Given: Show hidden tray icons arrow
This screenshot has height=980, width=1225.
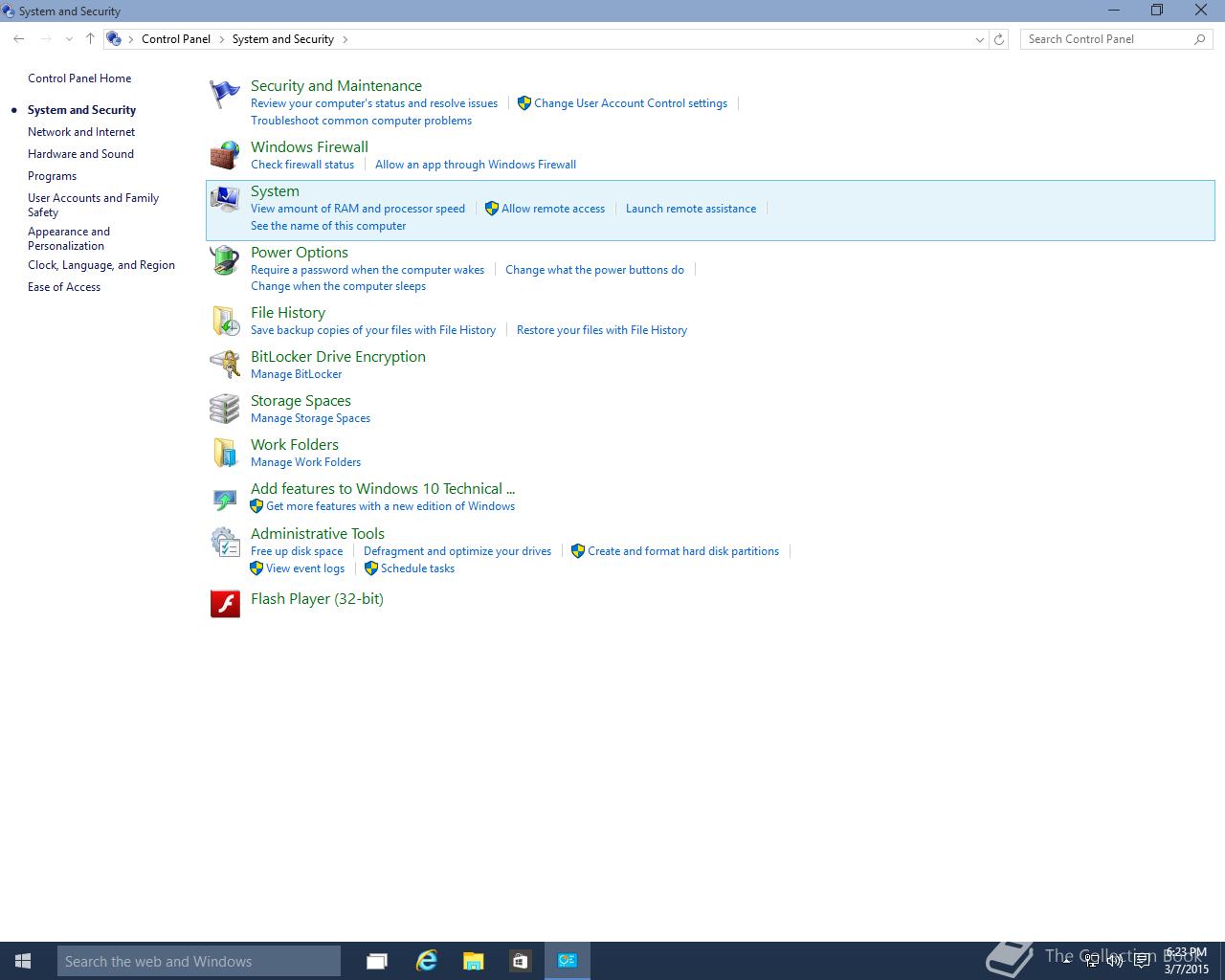Looking at the screenshot, I should click(1066, 961).
